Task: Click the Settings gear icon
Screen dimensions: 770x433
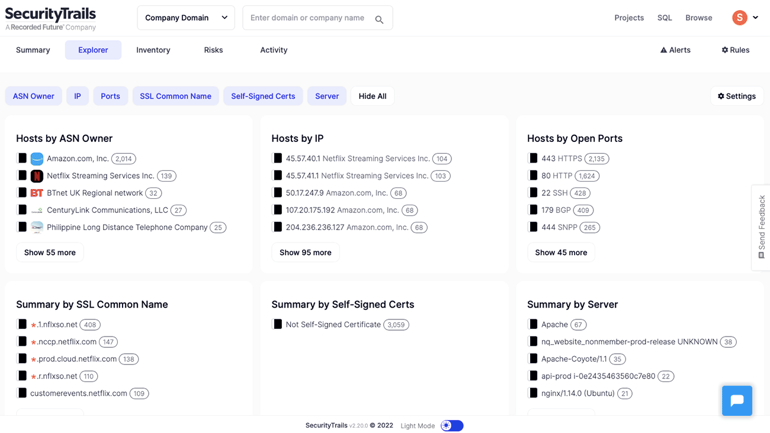Action: click(720, 96)
